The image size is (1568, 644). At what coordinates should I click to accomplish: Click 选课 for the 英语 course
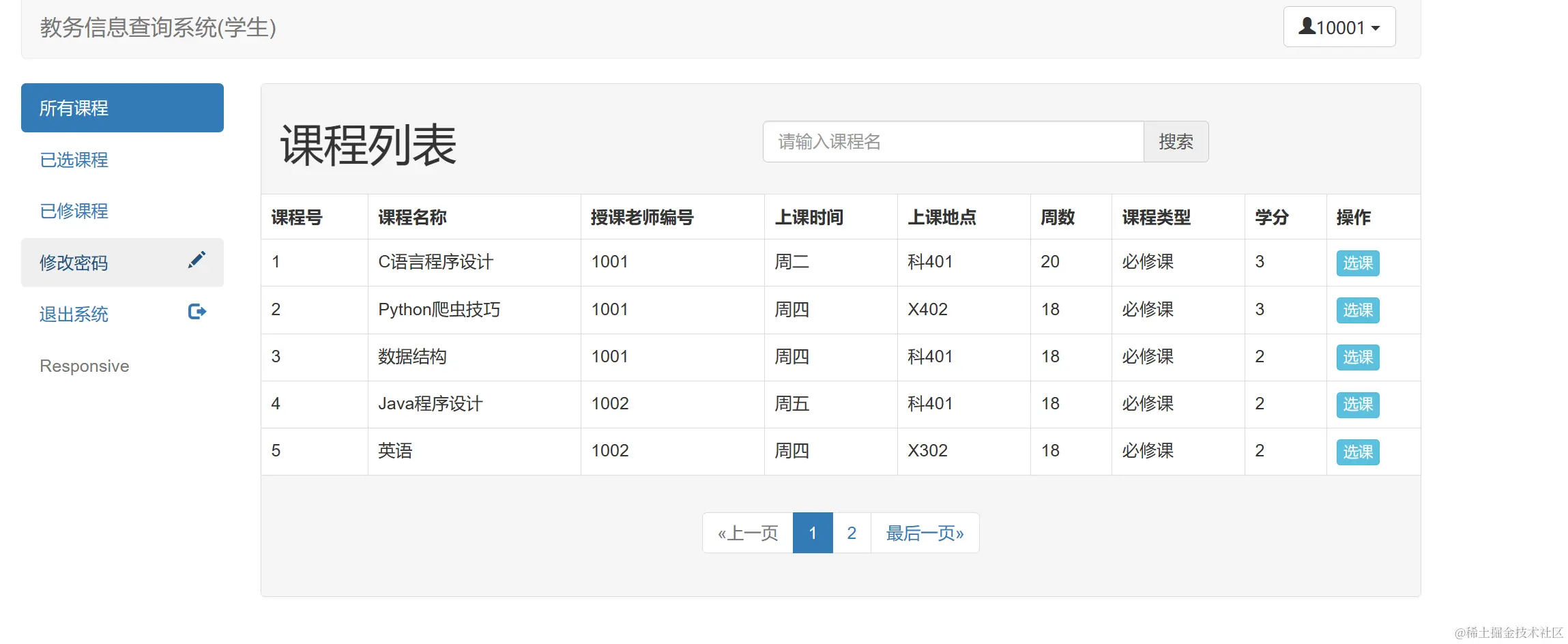1357,452
